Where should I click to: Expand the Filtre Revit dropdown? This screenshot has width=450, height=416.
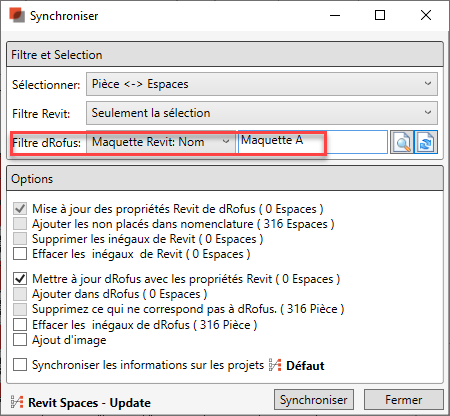point(262,113)
